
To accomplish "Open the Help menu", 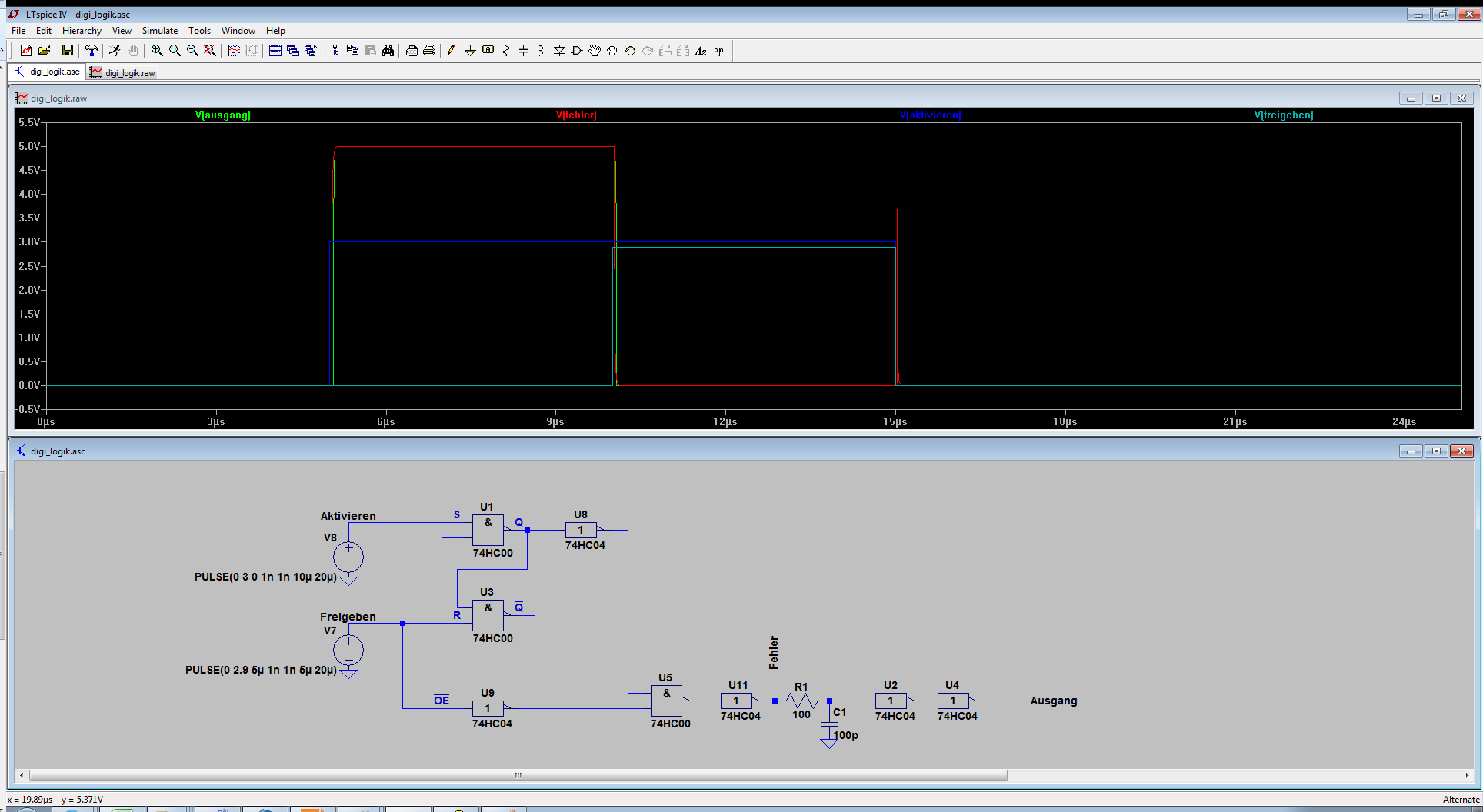I will pyautogui.click(x=275, y=31).
